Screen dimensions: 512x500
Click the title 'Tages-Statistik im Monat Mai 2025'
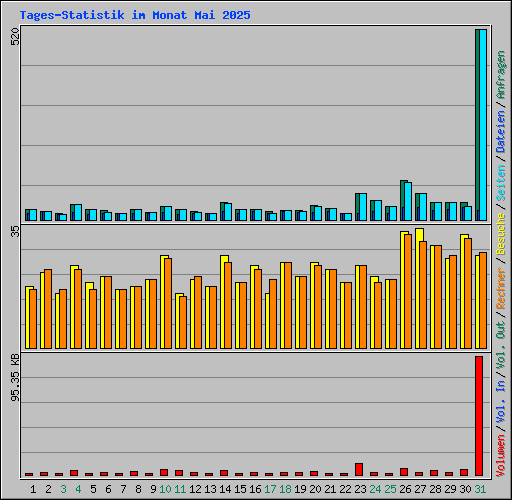click(x=135, y=15)
